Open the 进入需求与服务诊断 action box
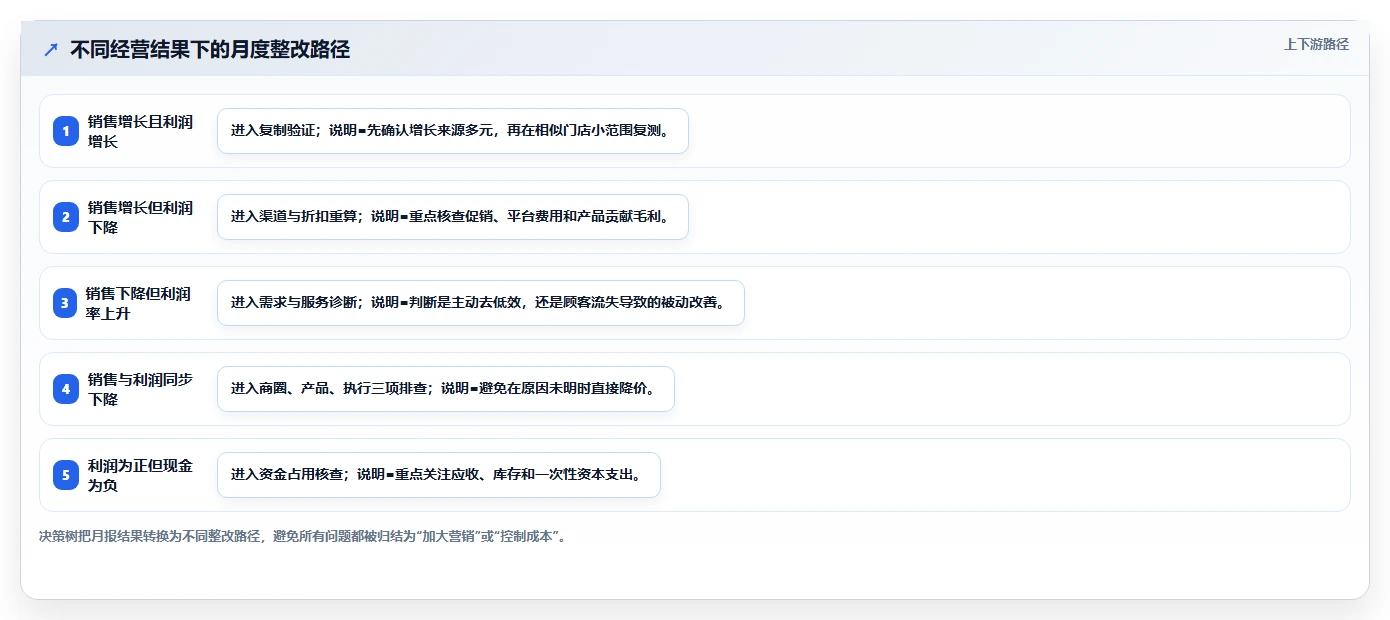Image resolution: width=1390 pixels, height=620 pixels. 481,303
